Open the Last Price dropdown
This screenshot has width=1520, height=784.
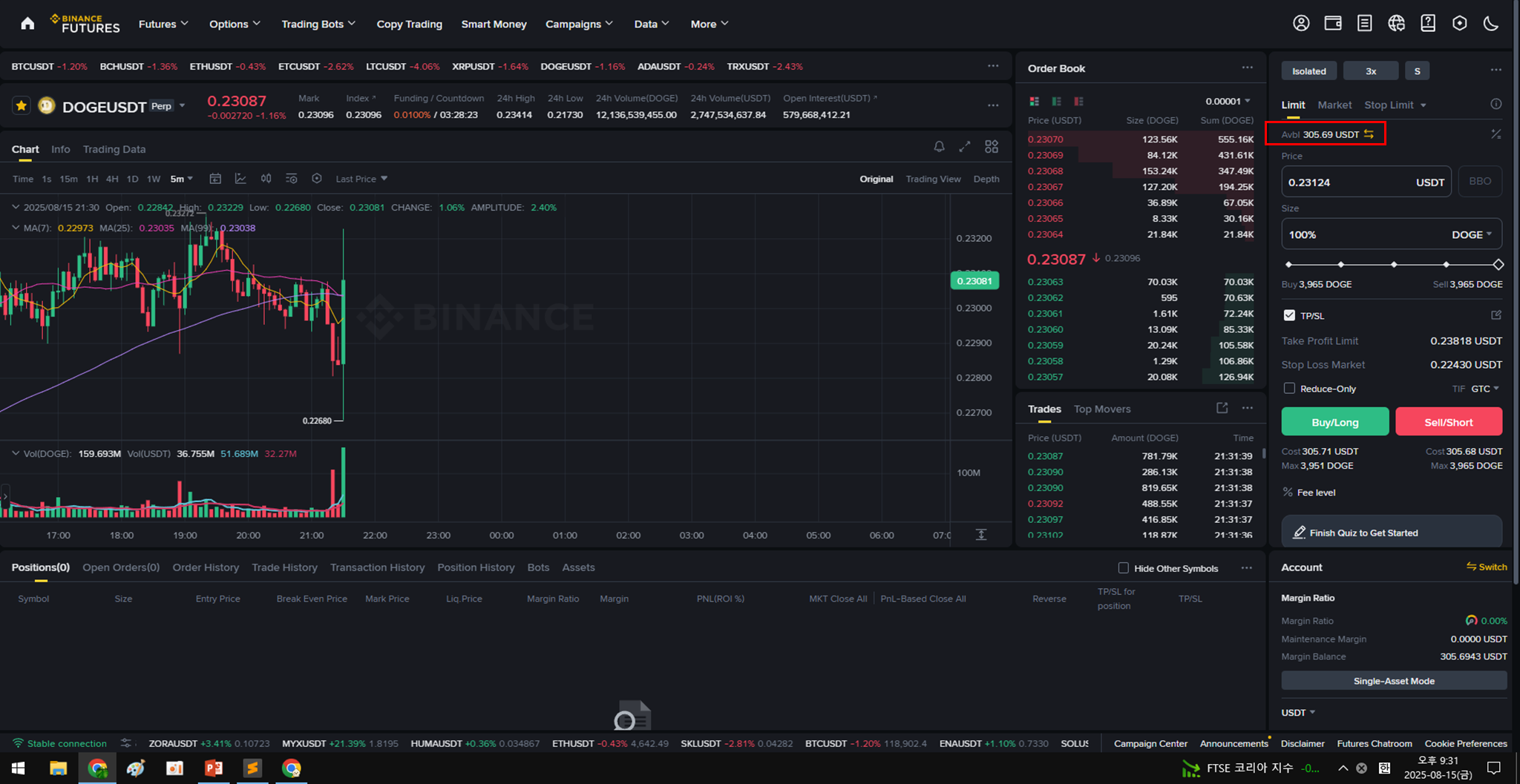pyautogui.click(x=361, y=179)
